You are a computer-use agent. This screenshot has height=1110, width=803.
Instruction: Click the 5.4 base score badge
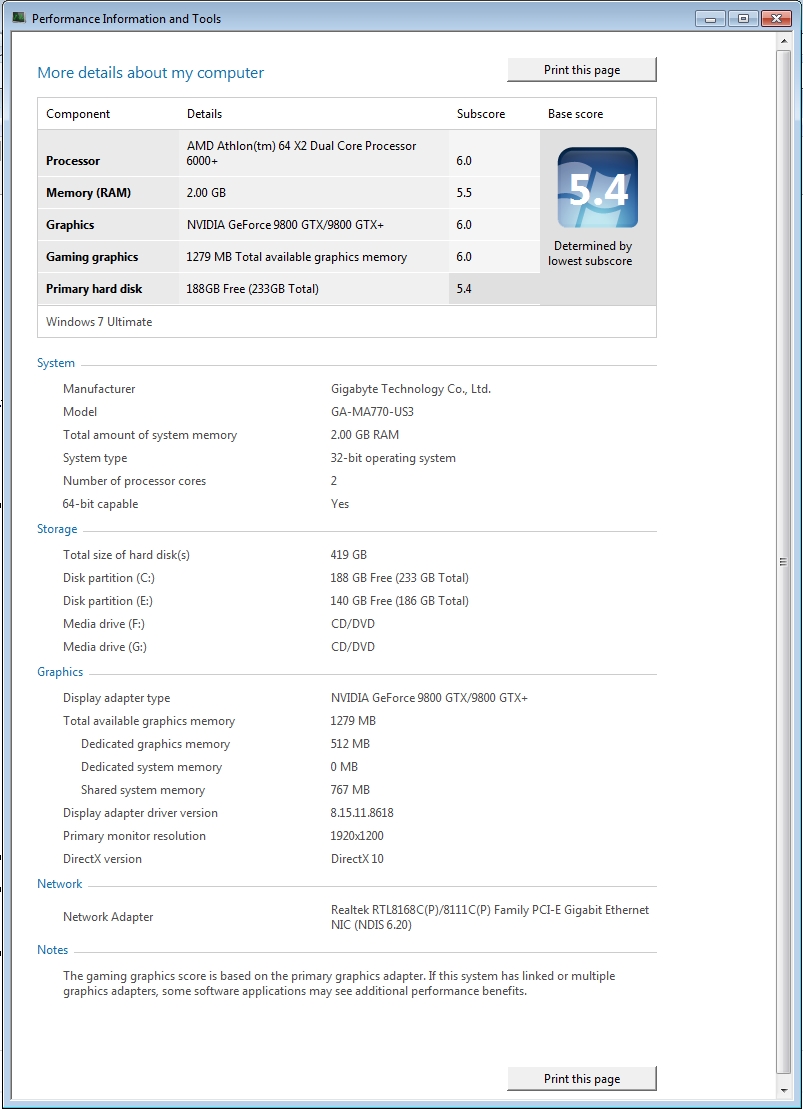(x=598, y=188)
